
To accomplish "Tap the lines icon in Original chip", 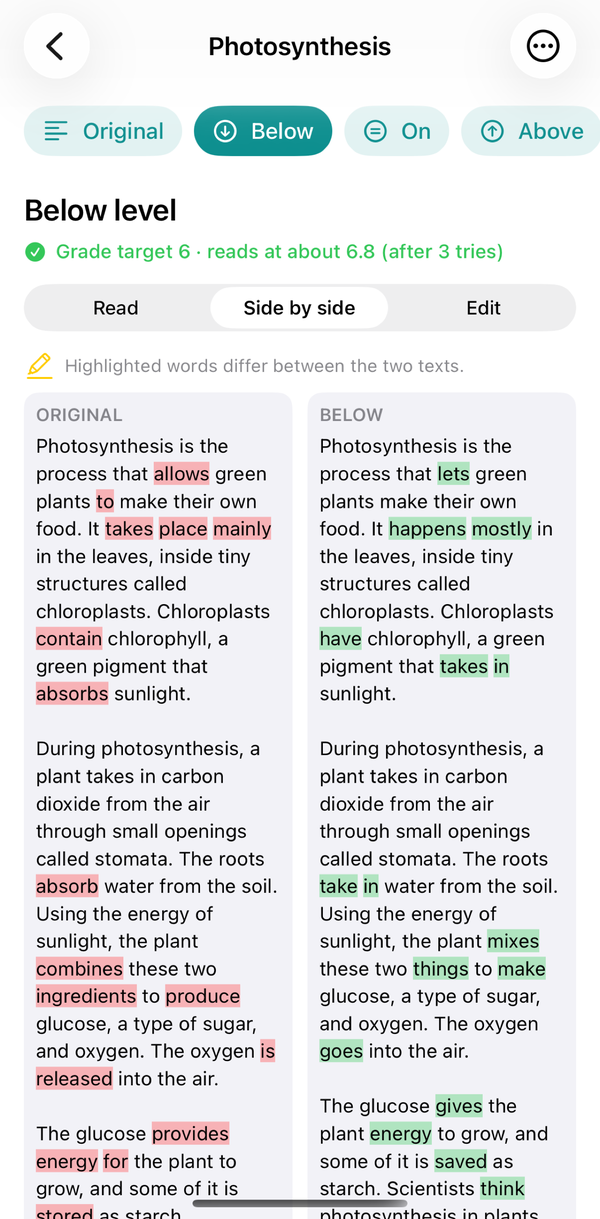I will 57,131.
